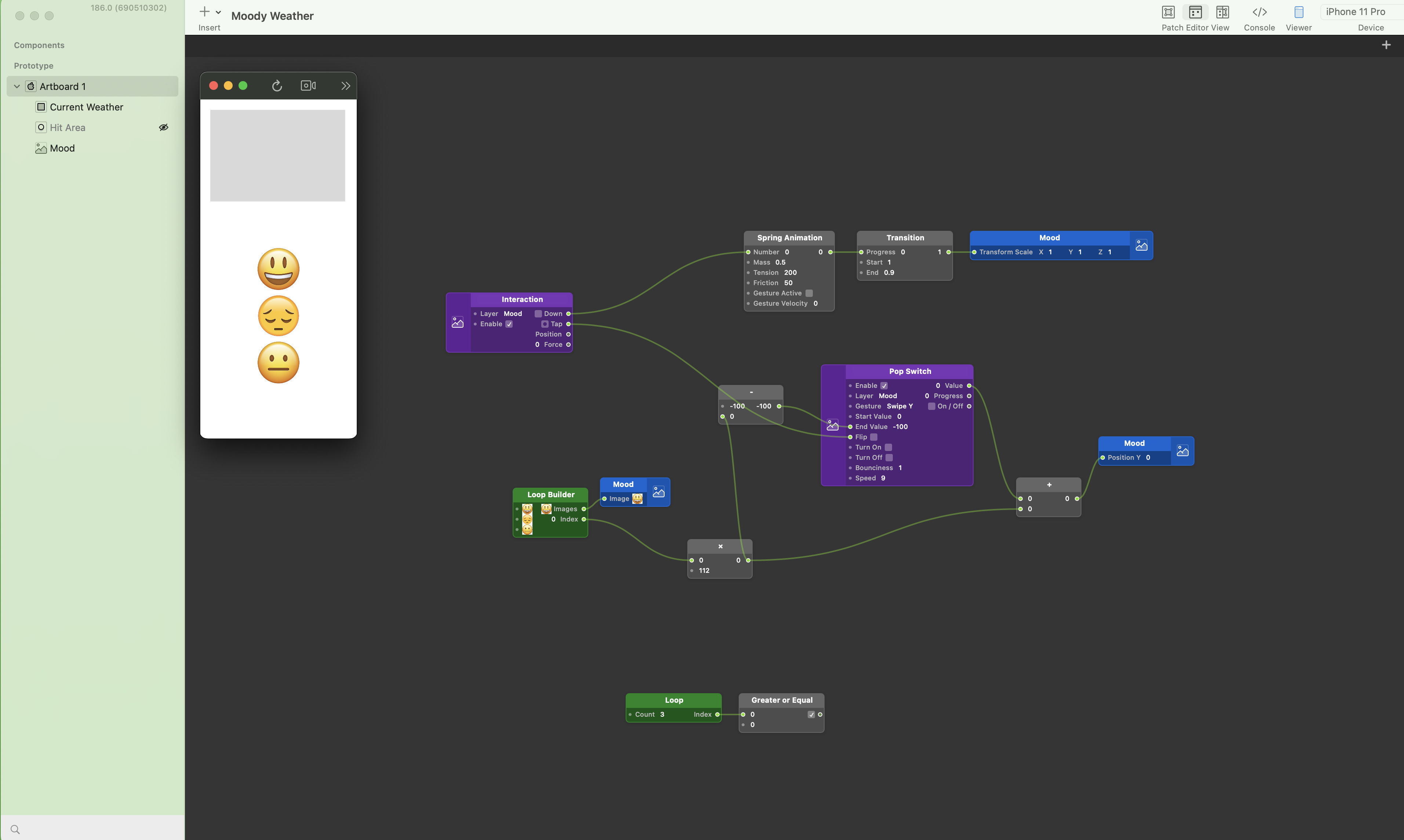
Task: Click the preview expand double-chevron icon
Action: pos(345,86)
